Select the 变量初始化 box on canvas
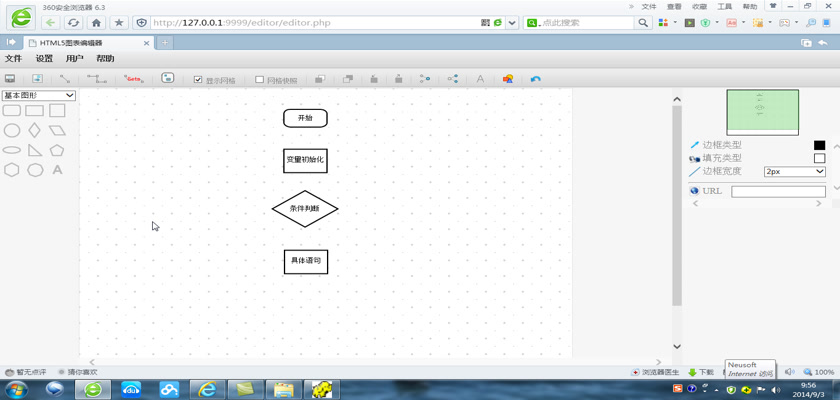The width and height of the screenshot is (840, 400). [305, 161]
